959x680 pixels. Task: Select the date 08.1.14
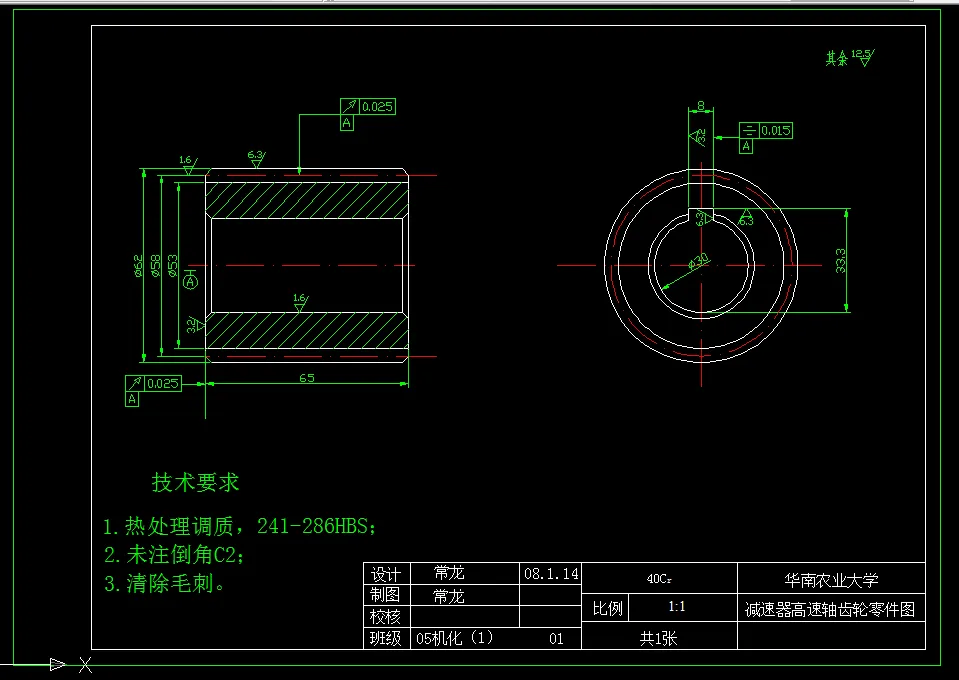point(551,574)
